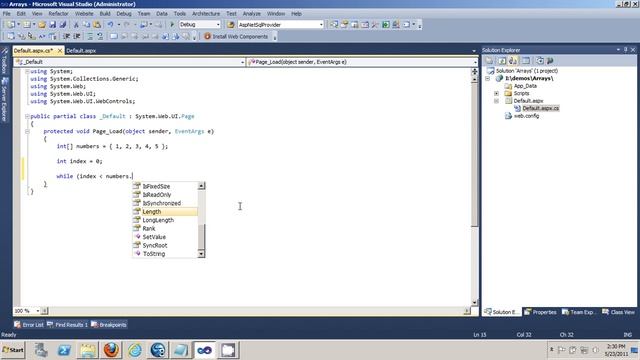The image size is (640, 360).
Task: Click the Increase Indent icon
Action: click(x=76, y=37)
